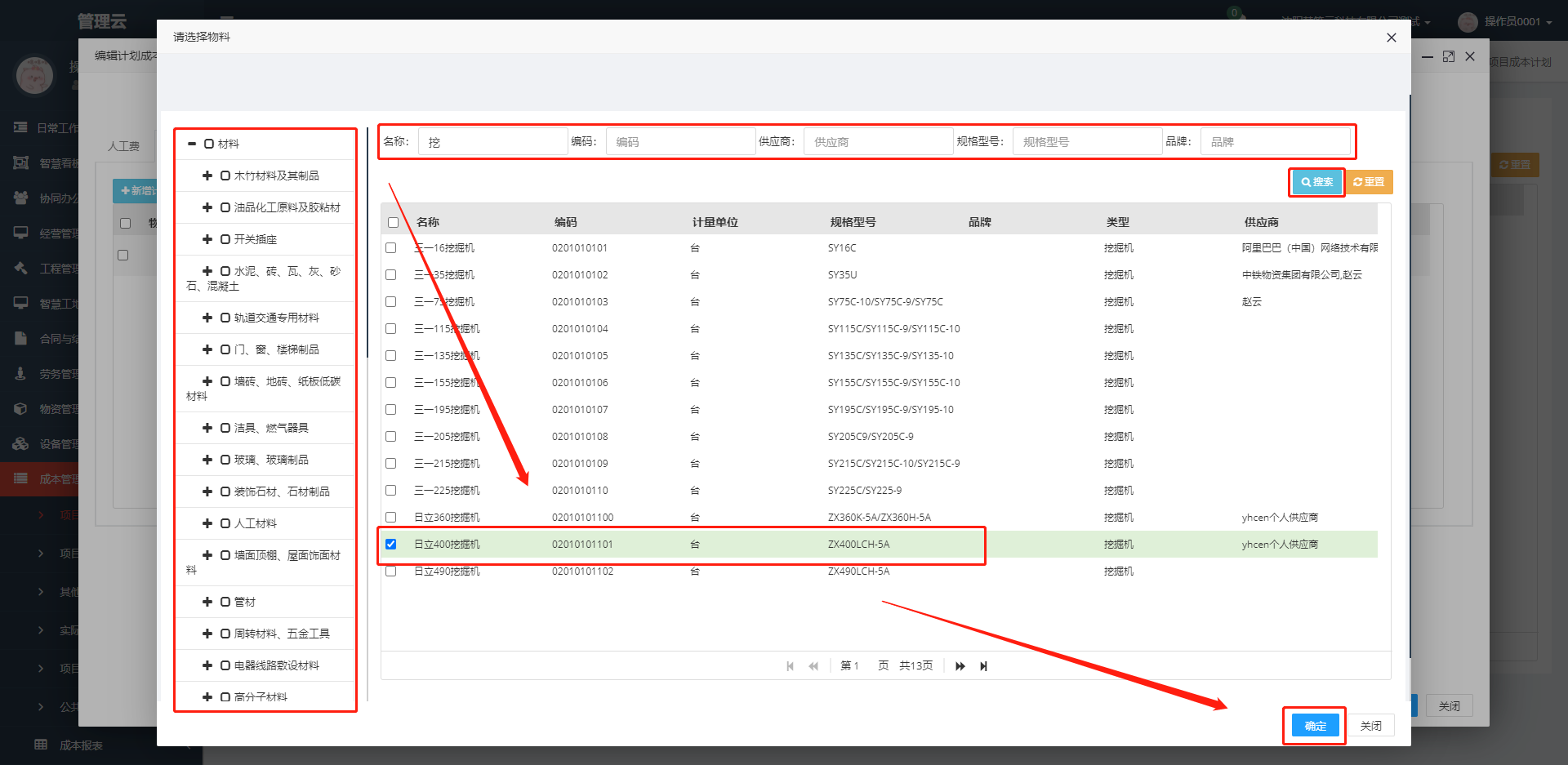The width and height of the screenshot is (1568, 765).
Task: Expand the 轨道交通专用材料 node
Action: [207, 318]
